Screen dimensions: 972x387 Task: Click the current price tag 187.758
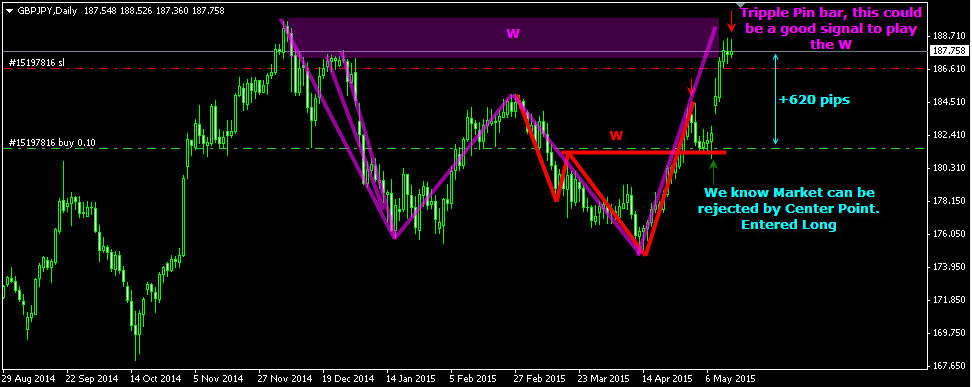point(949,51)
